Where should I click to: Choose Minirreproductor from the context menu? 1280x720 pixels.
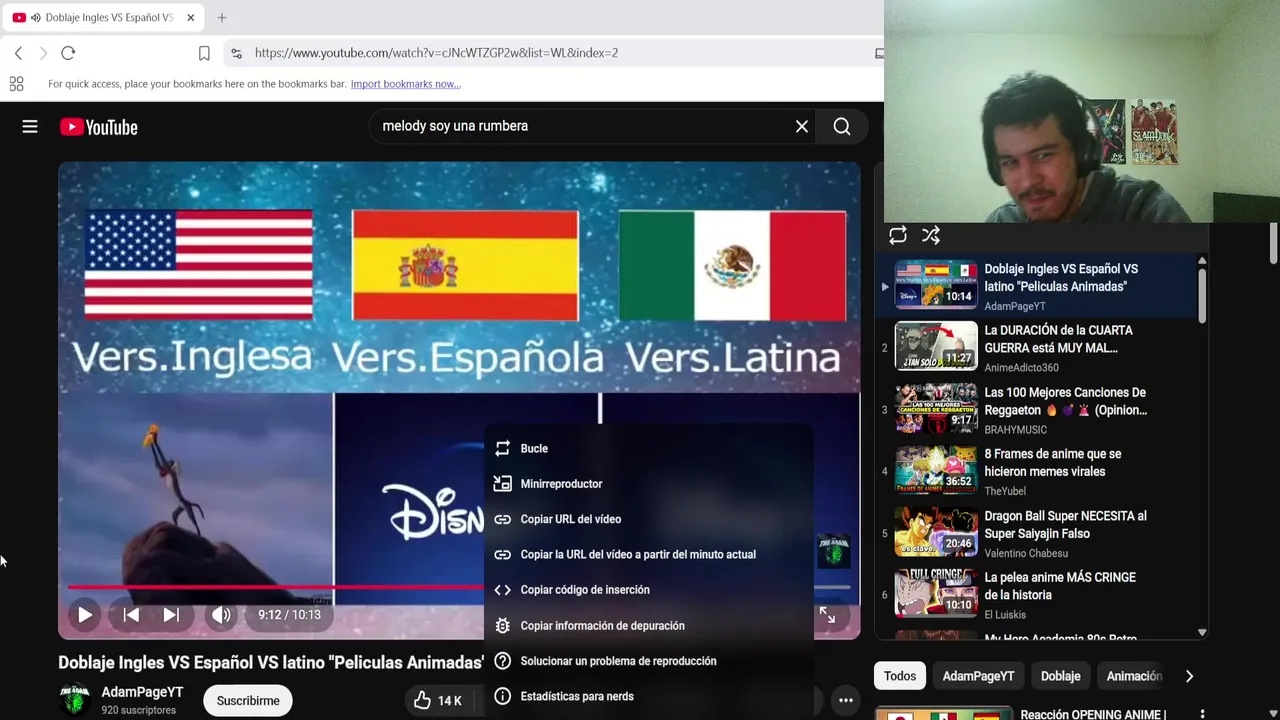click(x=649, y=484)
